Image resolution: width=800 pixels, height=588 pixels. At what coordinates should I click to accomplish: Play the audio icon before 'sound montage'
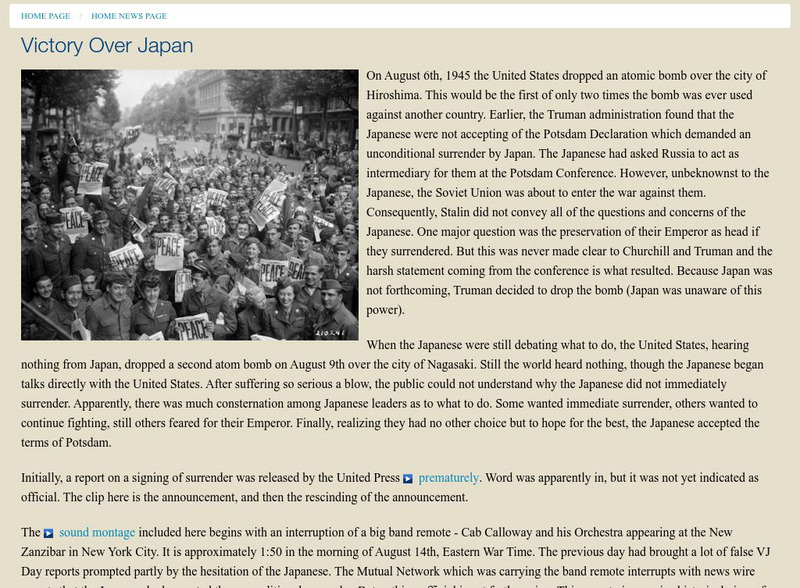tap(48, 533)
